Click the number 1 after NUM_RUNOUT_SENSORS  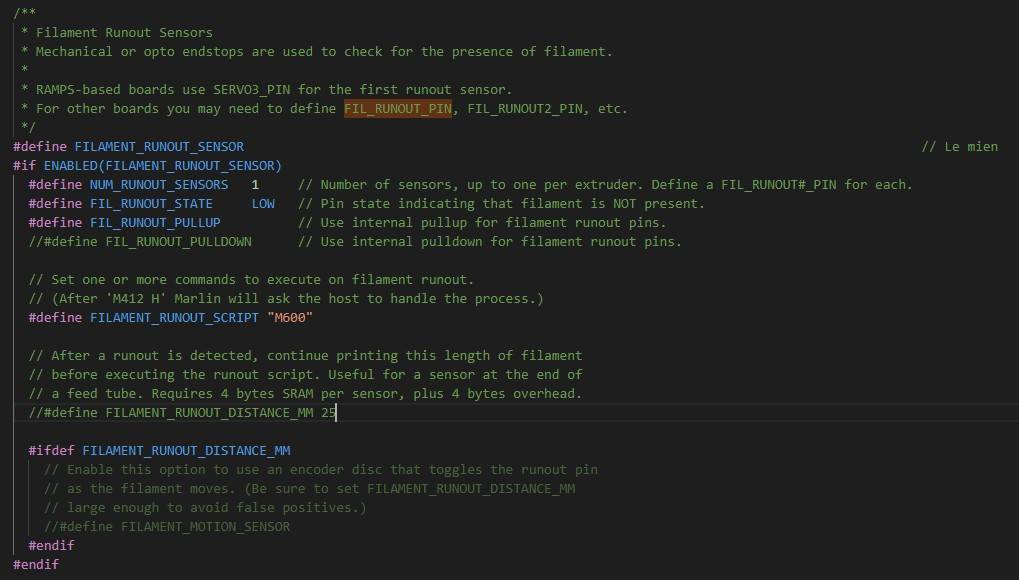255,185
